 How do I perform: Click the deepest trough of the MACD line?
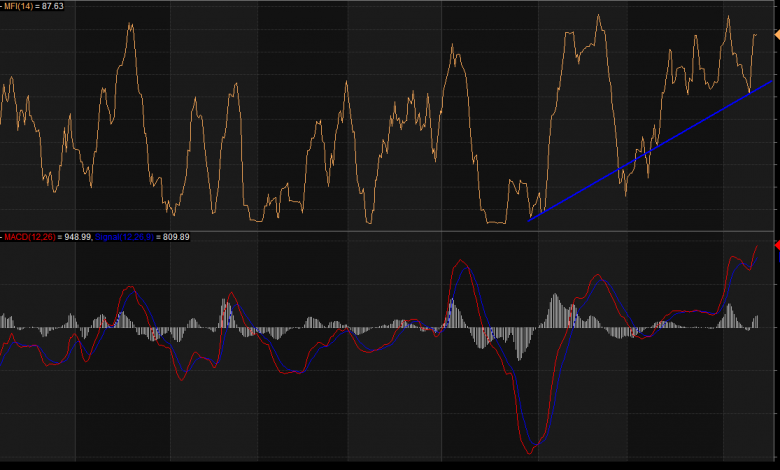pos(535,453)
